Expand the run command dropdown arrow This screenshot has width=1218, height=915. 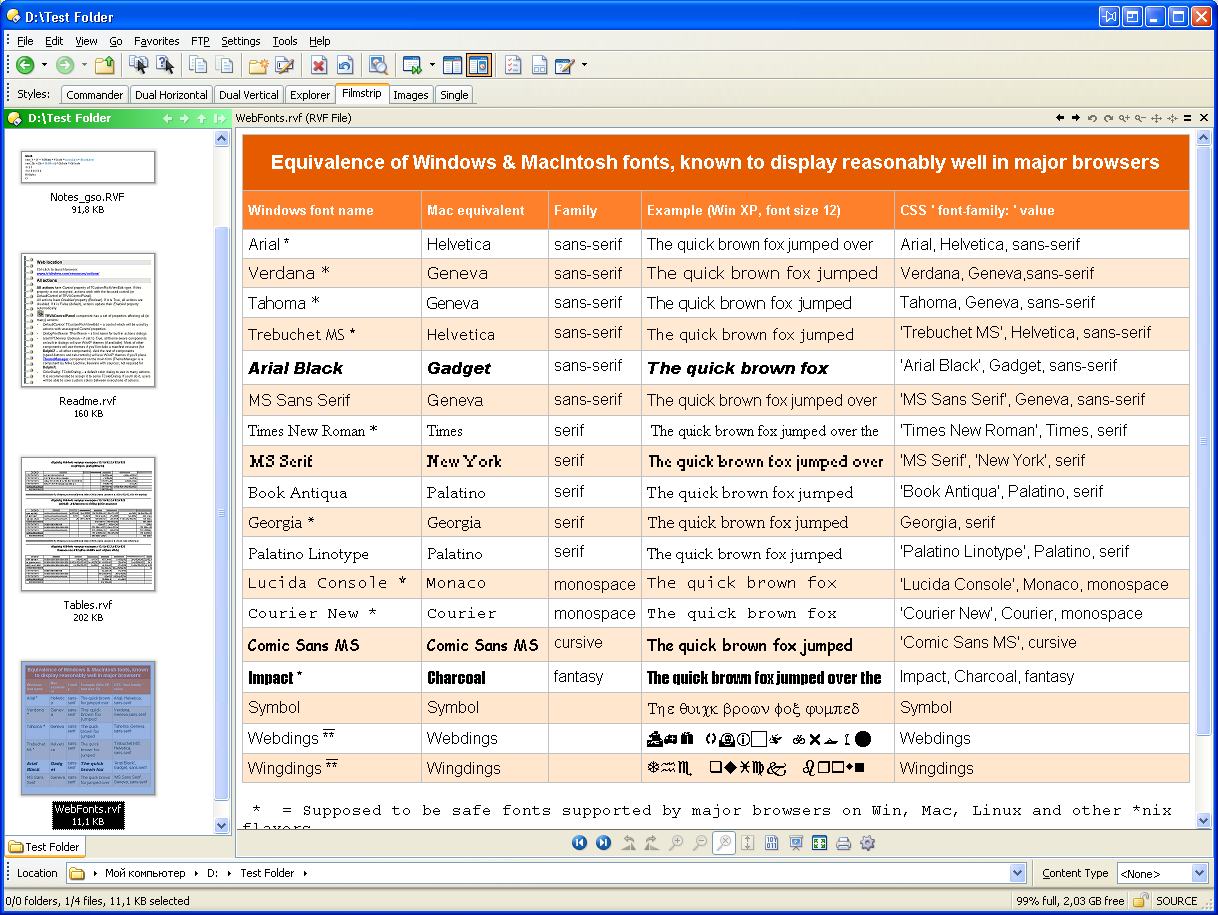[x=432, y=65]
